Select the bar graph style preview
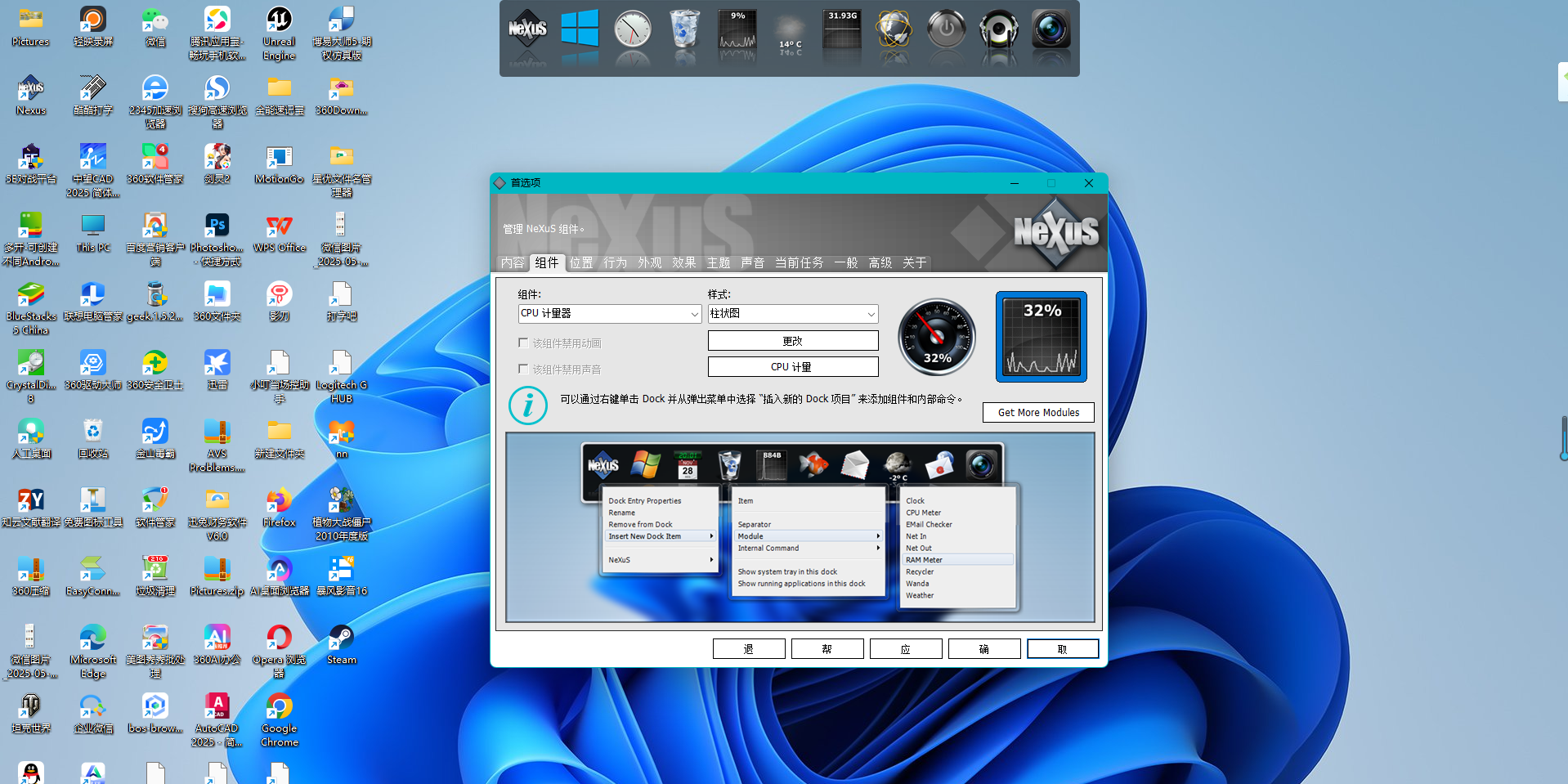1568x784 pixels. (1041, 337)
